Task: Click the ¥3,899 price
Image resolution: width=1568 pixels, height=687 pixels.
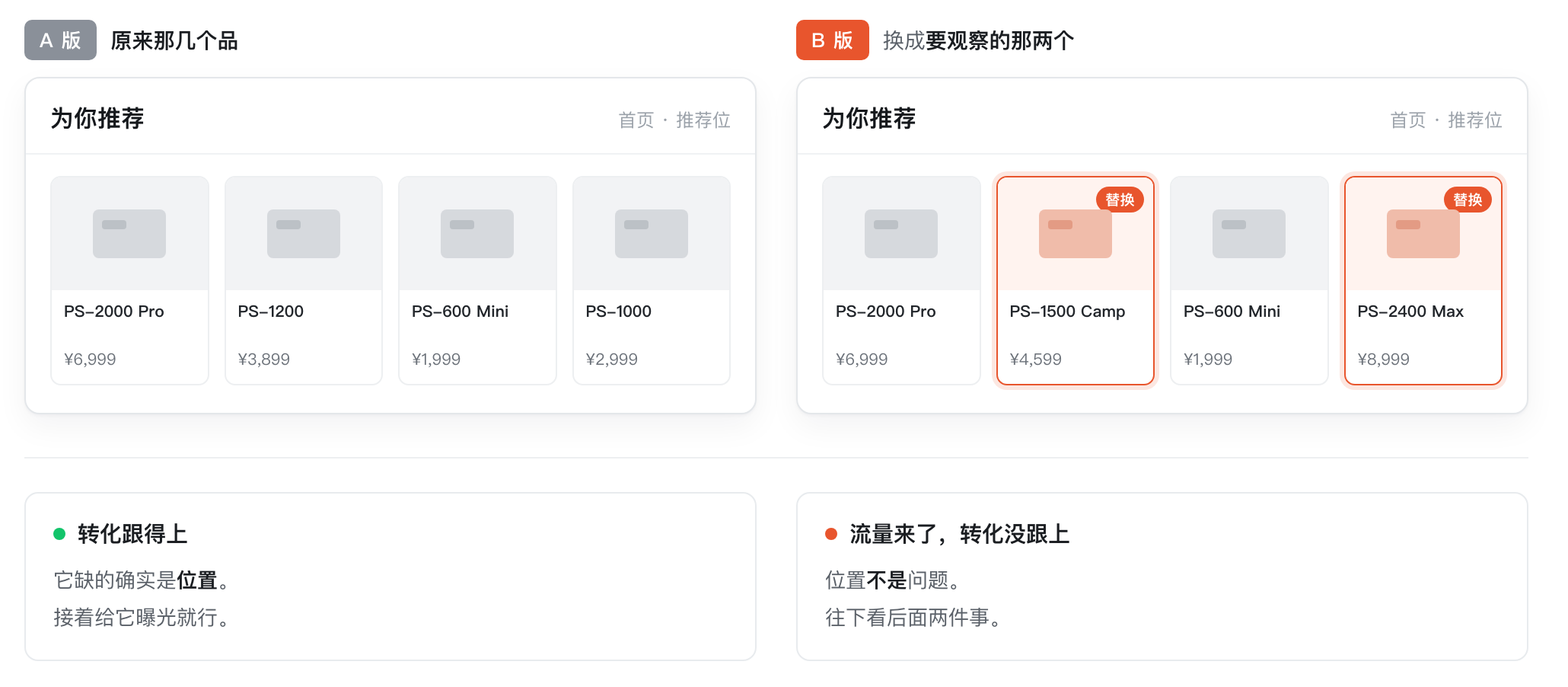Action: 264,359
